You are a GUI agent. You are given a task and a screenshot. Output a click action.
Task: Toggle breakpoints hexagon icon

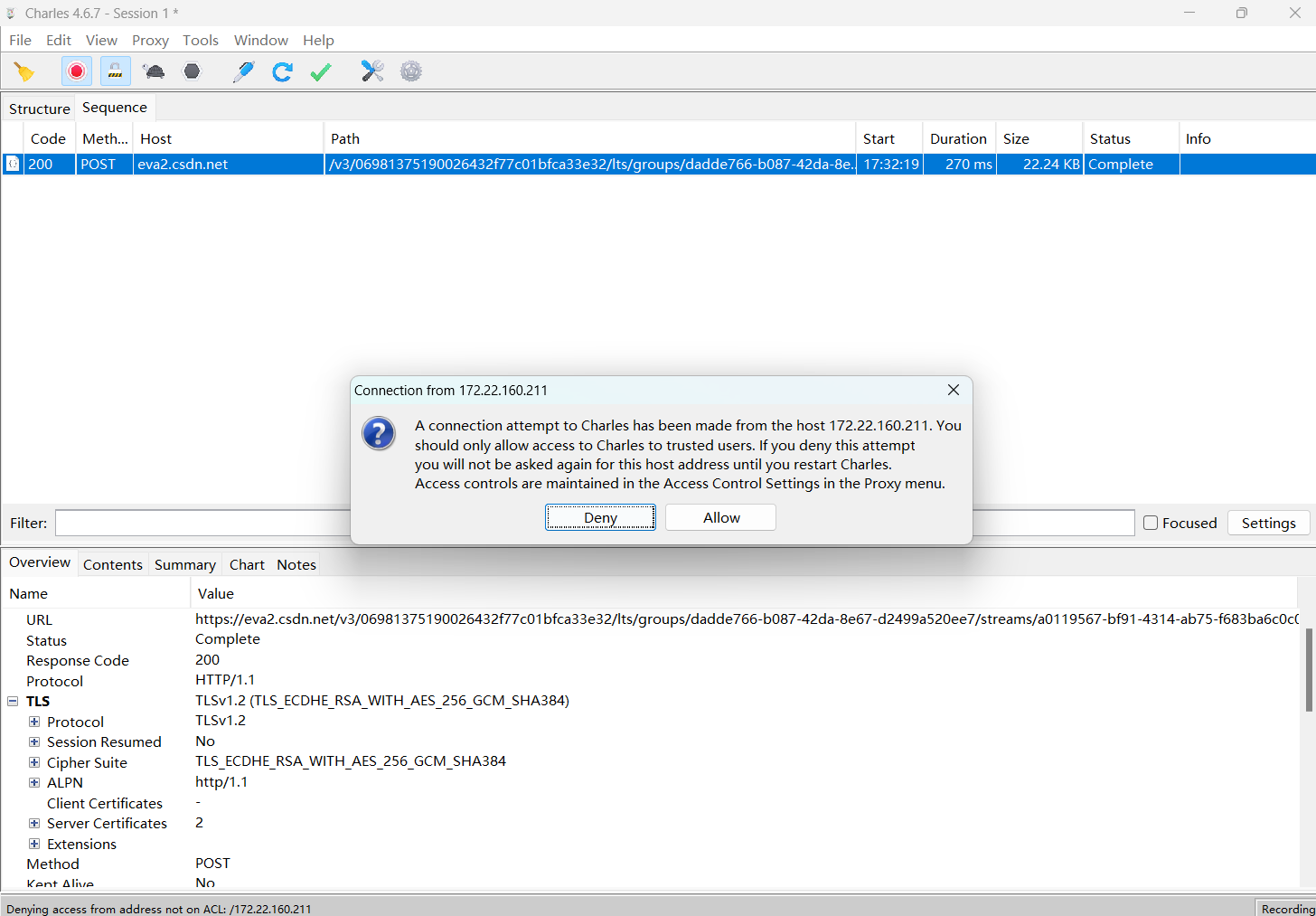(x=192, y=71)
